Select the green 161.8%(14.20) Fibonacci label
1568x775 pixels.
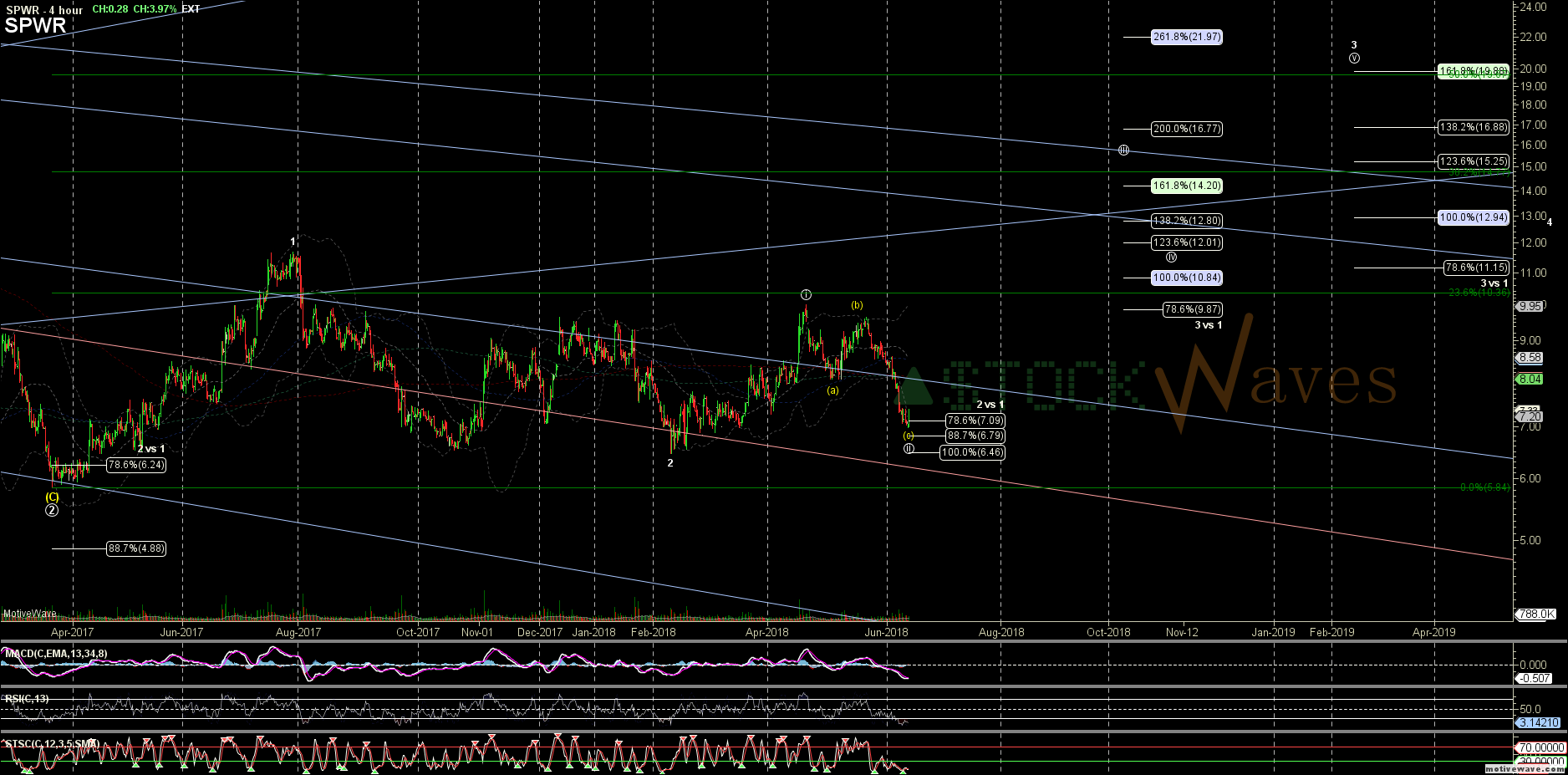pyautogui.click(x=1187, y=186)
